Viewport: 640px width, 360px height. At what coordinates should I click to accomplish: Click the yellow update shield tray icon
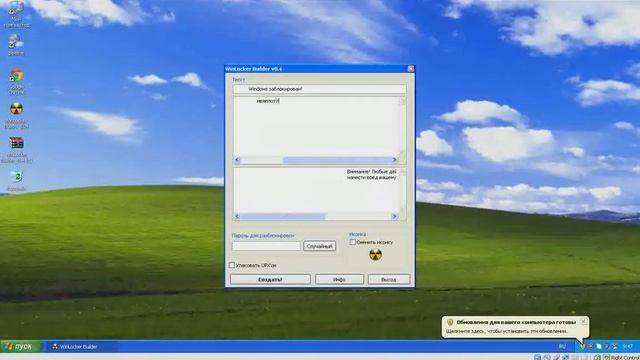[x=583, y=347]
